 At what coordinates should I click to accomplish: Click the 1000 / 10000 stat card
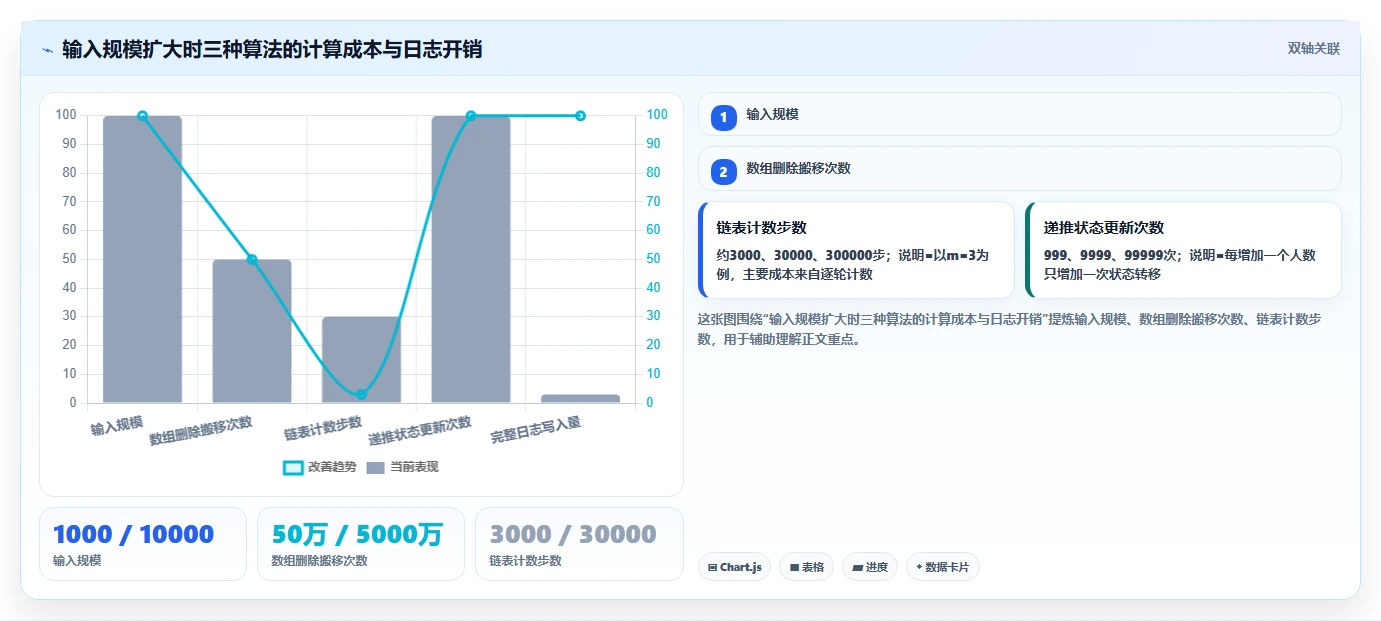(143, 544)
